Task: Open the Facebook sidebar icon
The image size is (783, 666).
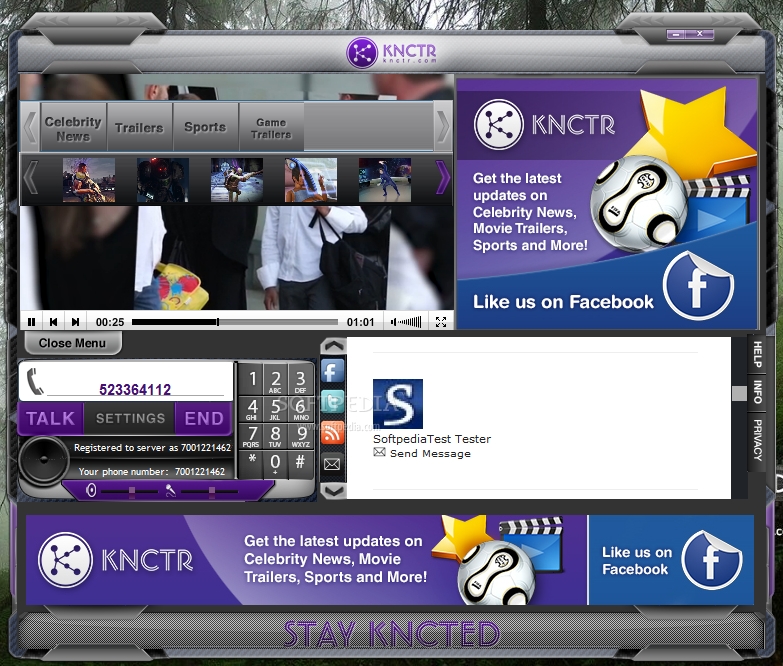Action: coord(333,371)
